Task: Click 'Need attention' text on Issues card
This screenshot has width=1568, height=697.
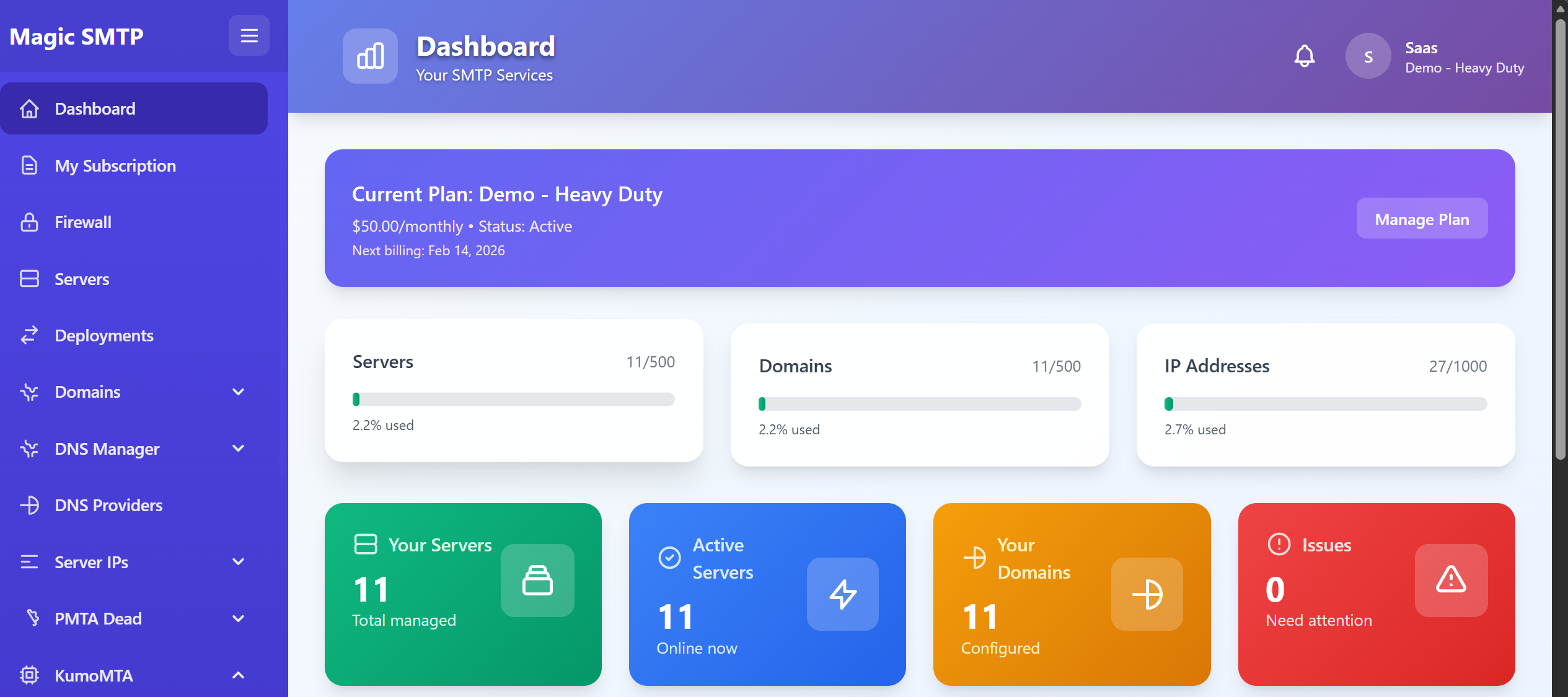Action: 1318,620
